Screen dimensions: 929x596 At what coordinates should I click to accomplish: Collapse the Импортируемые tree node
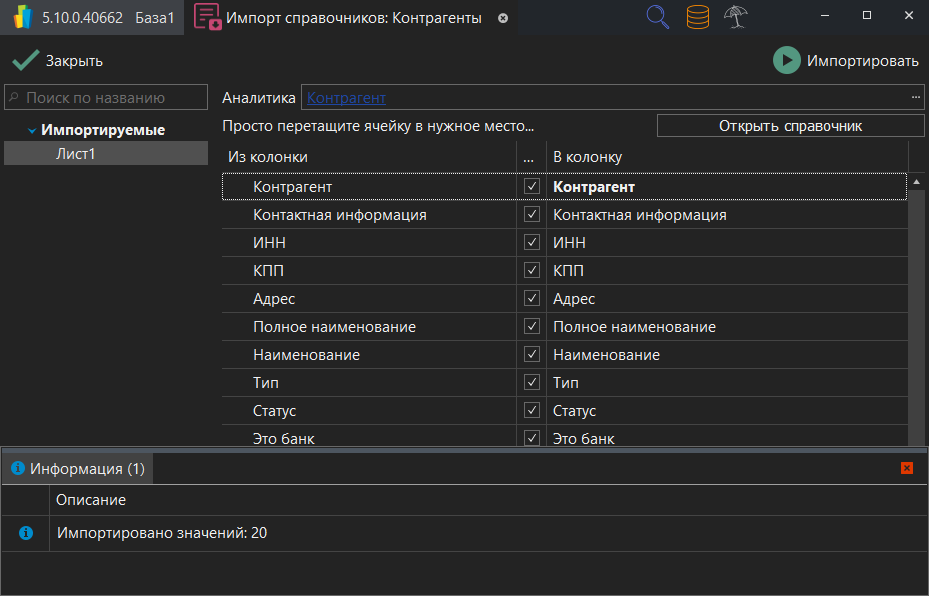pos(32,131)
